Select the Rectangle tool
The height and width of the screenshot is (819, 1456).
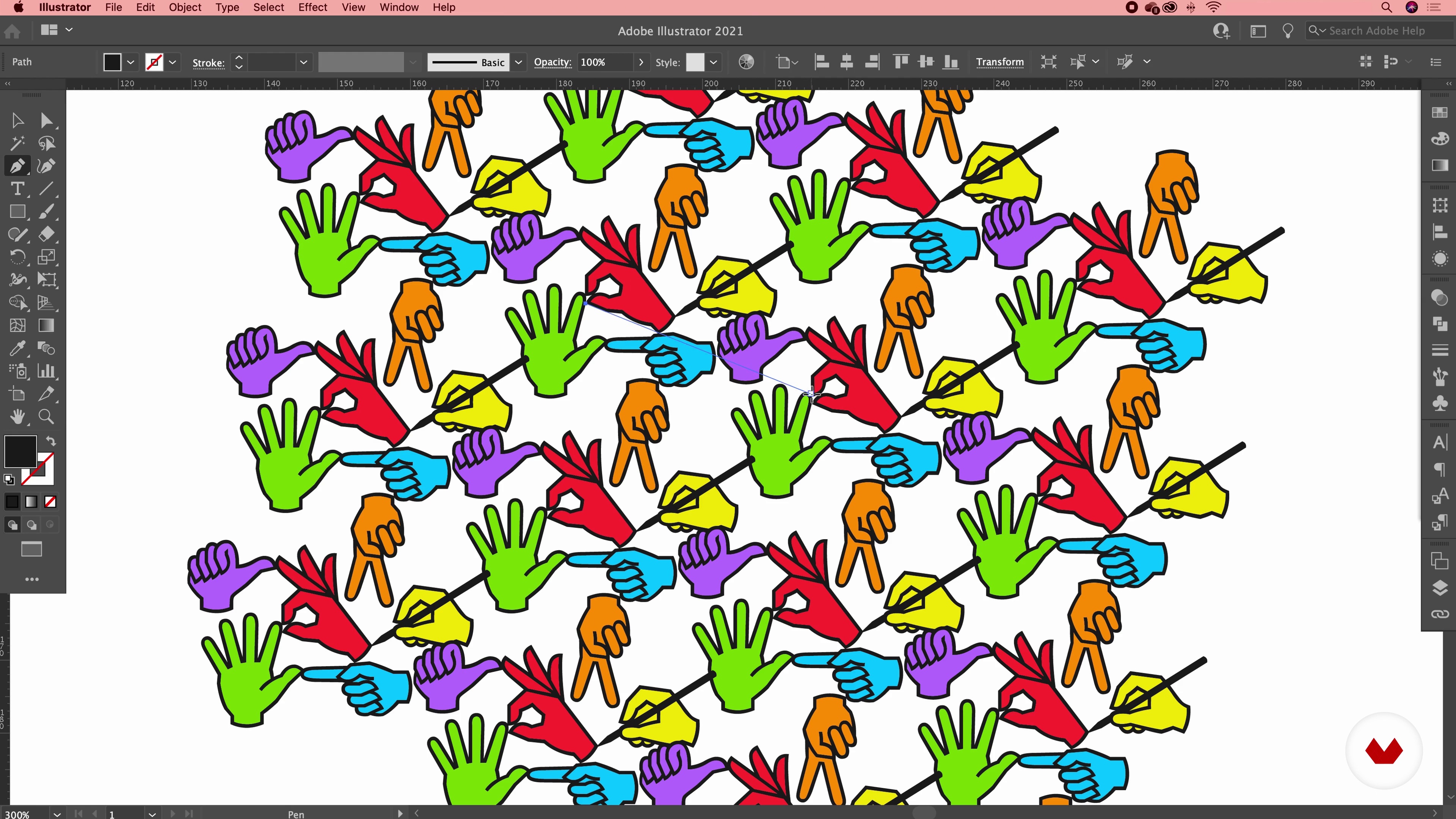click(17, 212)
